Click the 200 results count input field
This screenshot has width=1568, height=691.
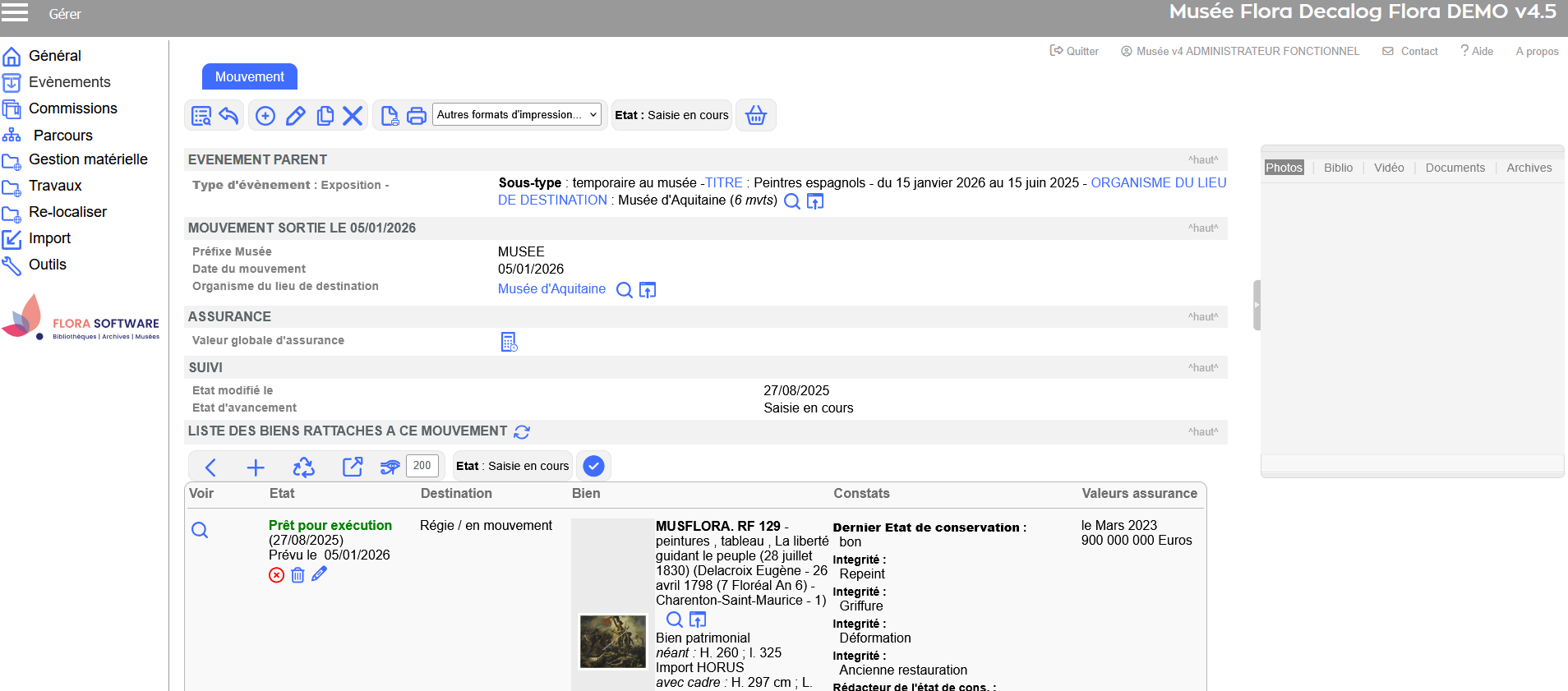(x=422, y=466)
